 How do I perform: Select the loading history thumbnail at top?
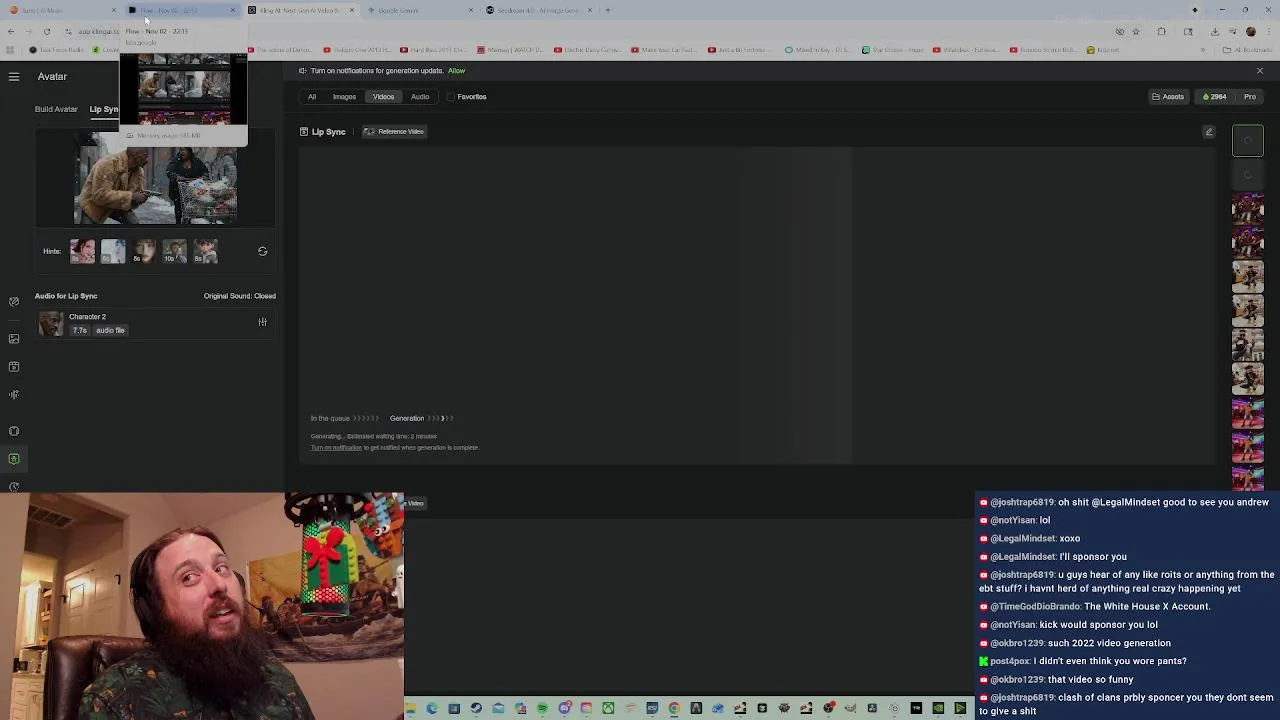coord(1247,141)
